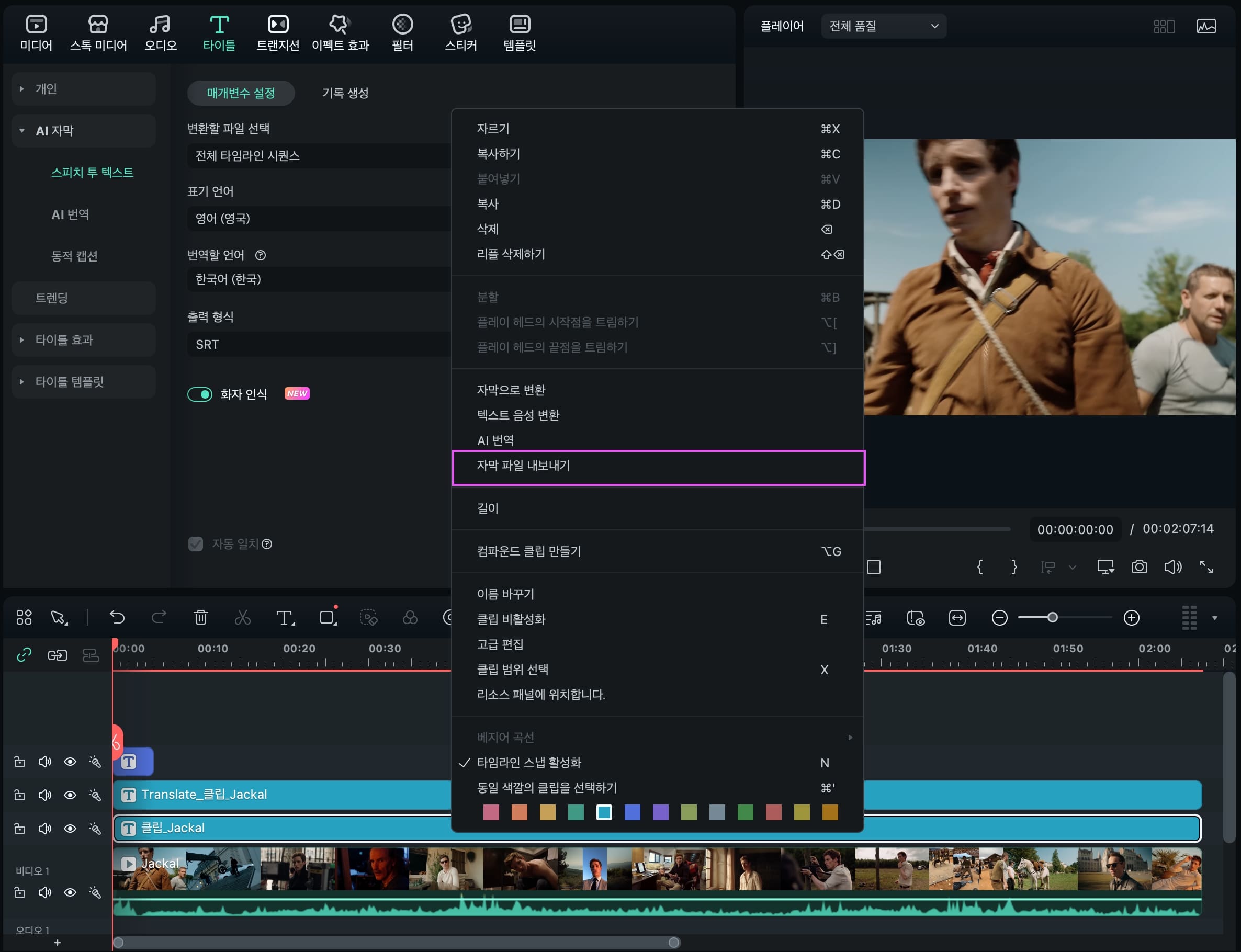Hide the 클립_Jackal track using its eye icon
Screen dimensions: 1241x952
pyautogui.click(x=70, y=828)
